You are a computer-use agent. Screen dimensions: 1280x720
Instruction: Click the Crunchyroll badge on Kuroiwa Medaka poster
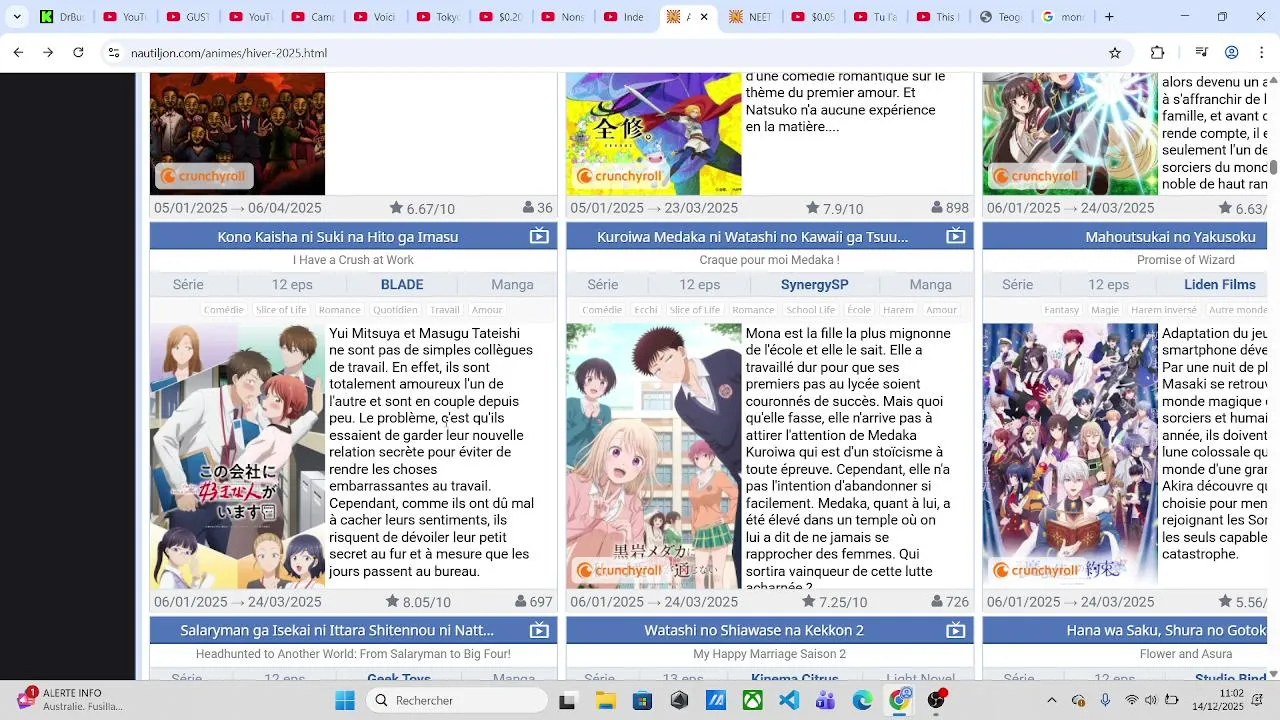pos(620,570)
